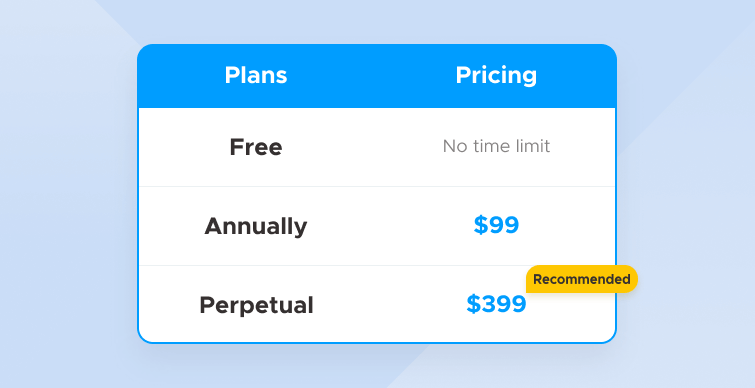Click white space between Annually and $99

coord(390,226)
